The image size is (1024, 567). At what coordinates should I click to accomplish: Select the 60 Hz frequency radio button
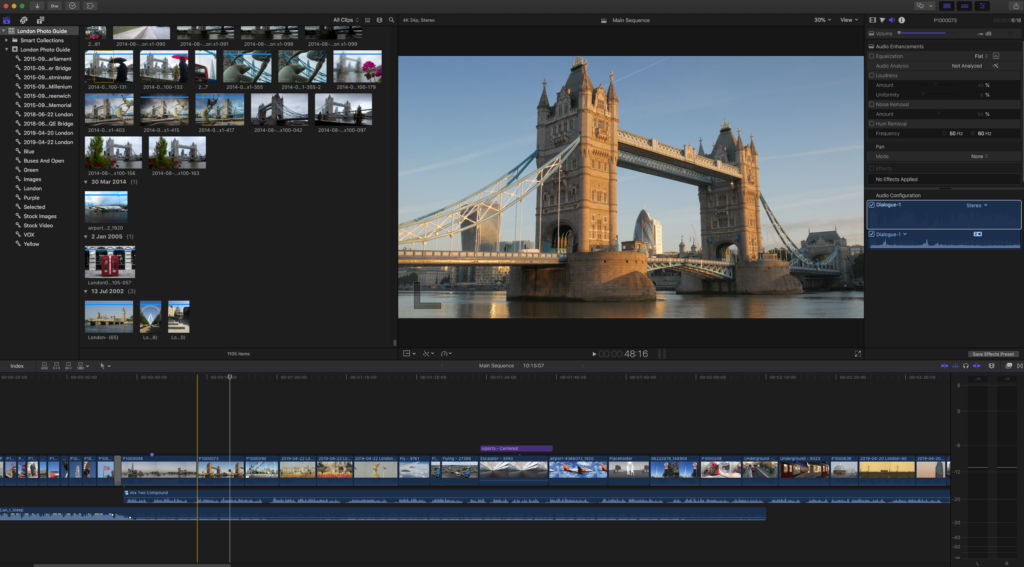click(973, 133)
